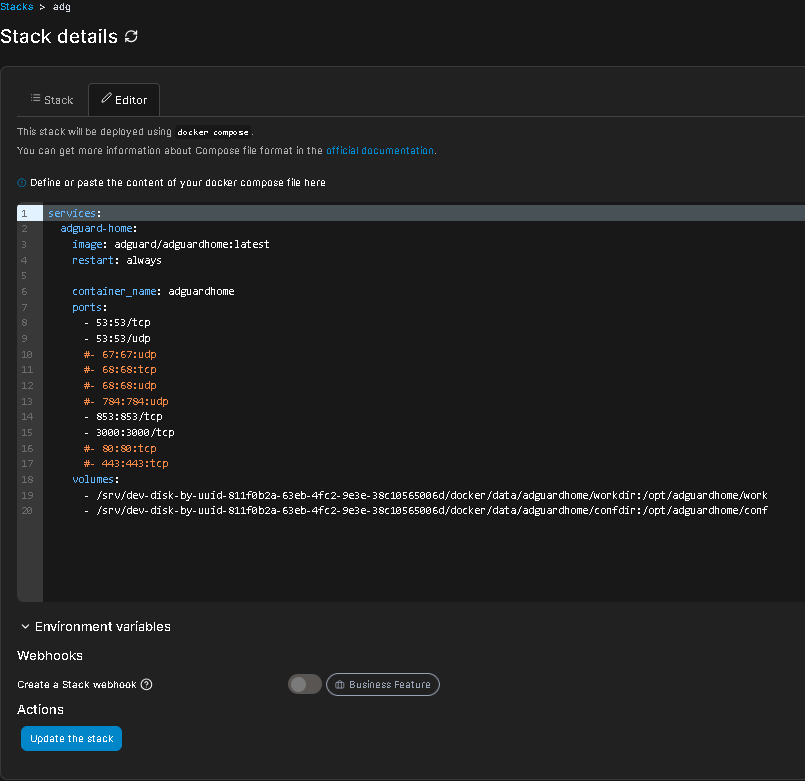Click the help icon next to Stack webhook
Screen dimensions: 805x781
[x=147, y=685]
